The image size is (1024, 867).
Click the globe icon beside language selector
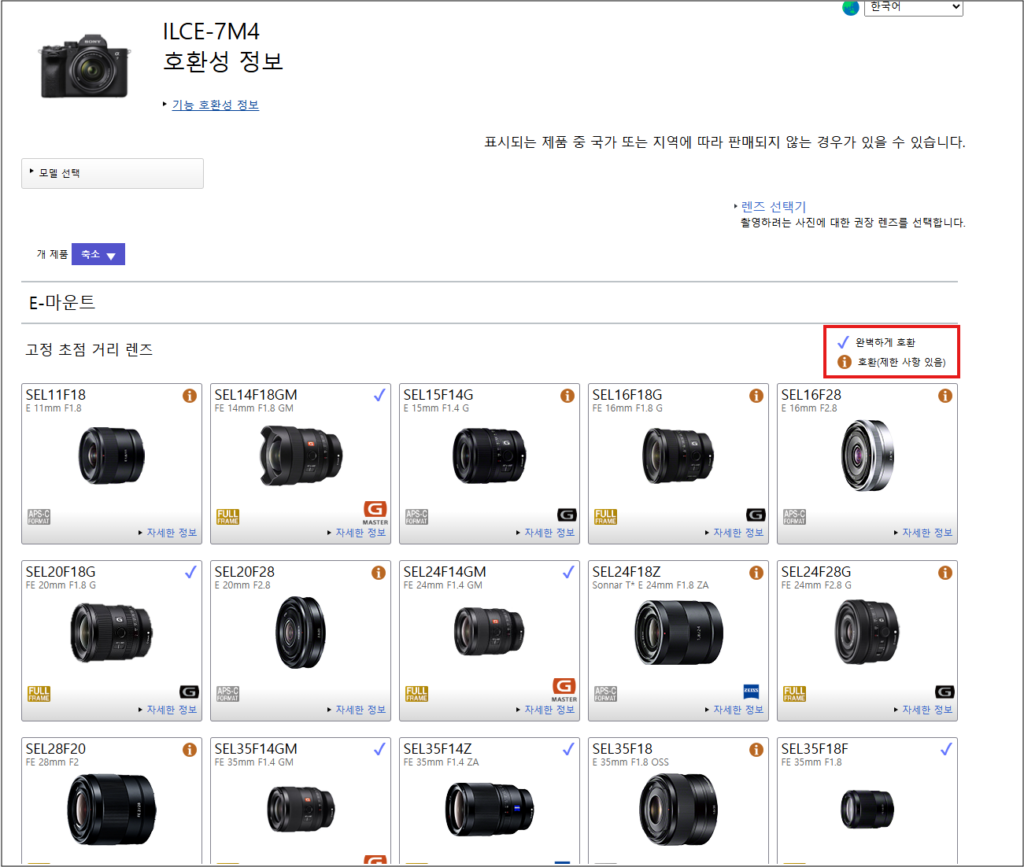[x=850, y=7]
